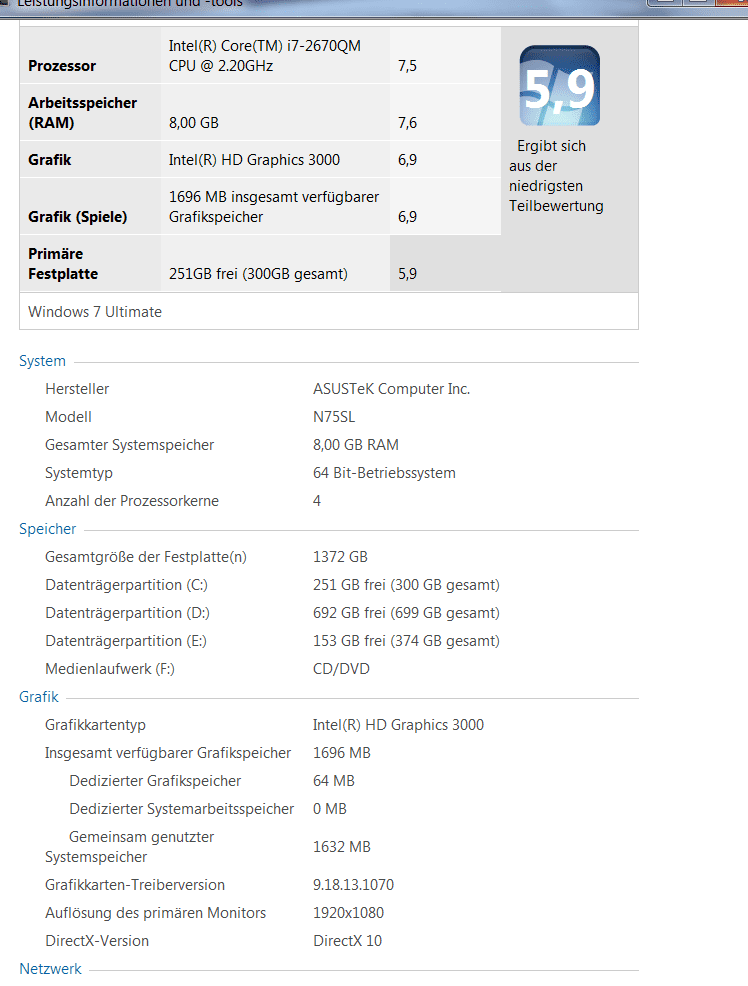Click the Grafikkarten-Treiberversion value 9.18.13.1070
748x986 pixels.
pyautogui.click(x=353, y=885)
